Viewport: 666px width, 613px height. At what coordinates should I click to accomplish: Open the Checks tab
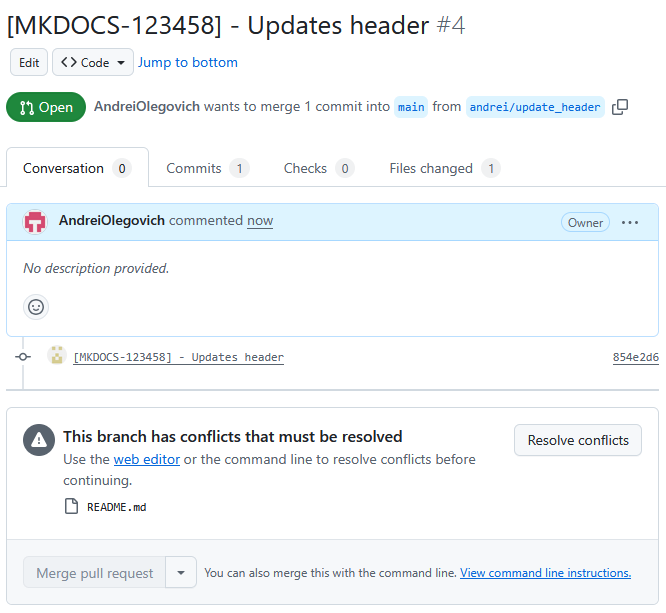coord(319,168)
